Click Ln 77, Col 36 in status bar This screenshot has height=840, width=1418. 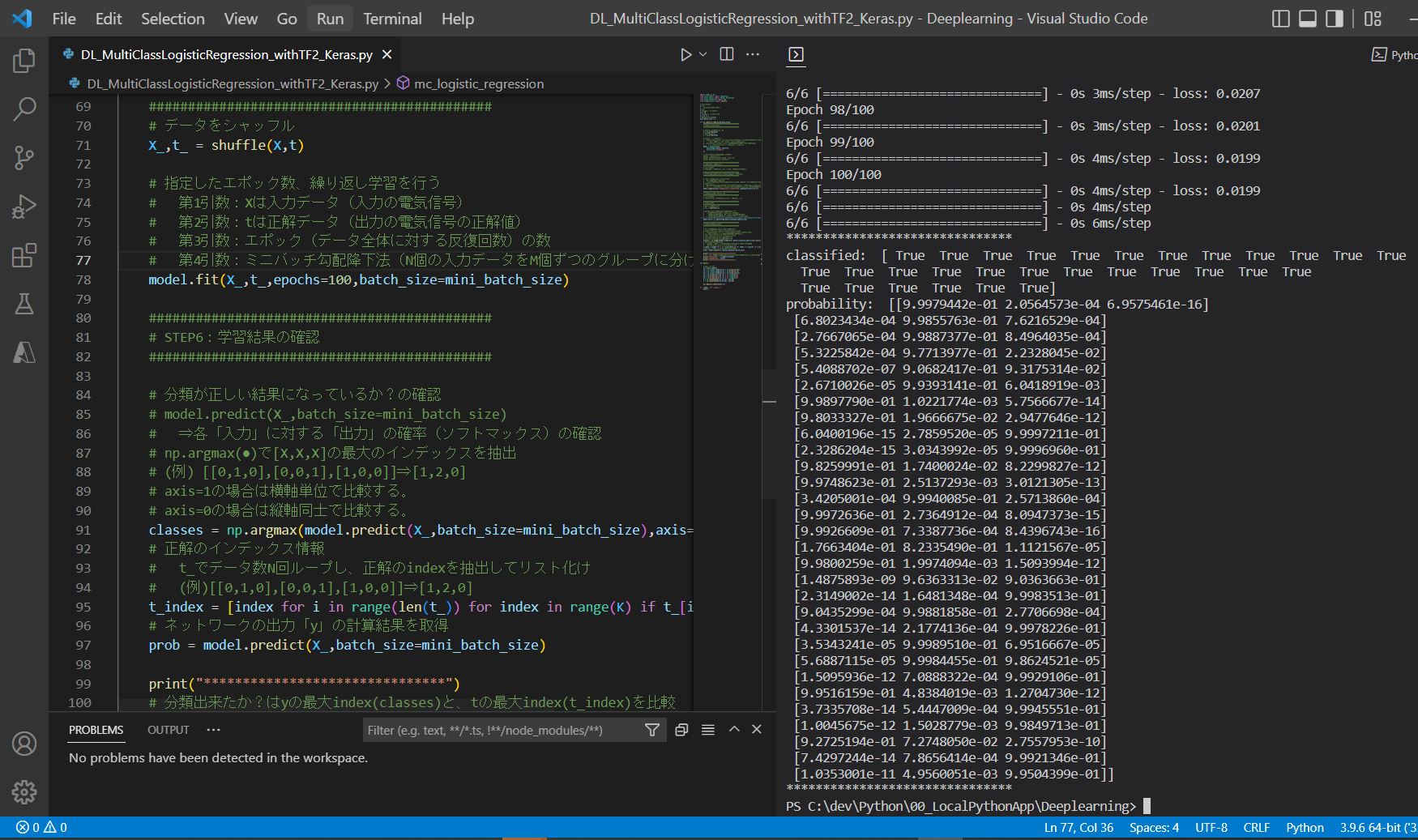pyautogui.click(x=1078, y=827)
